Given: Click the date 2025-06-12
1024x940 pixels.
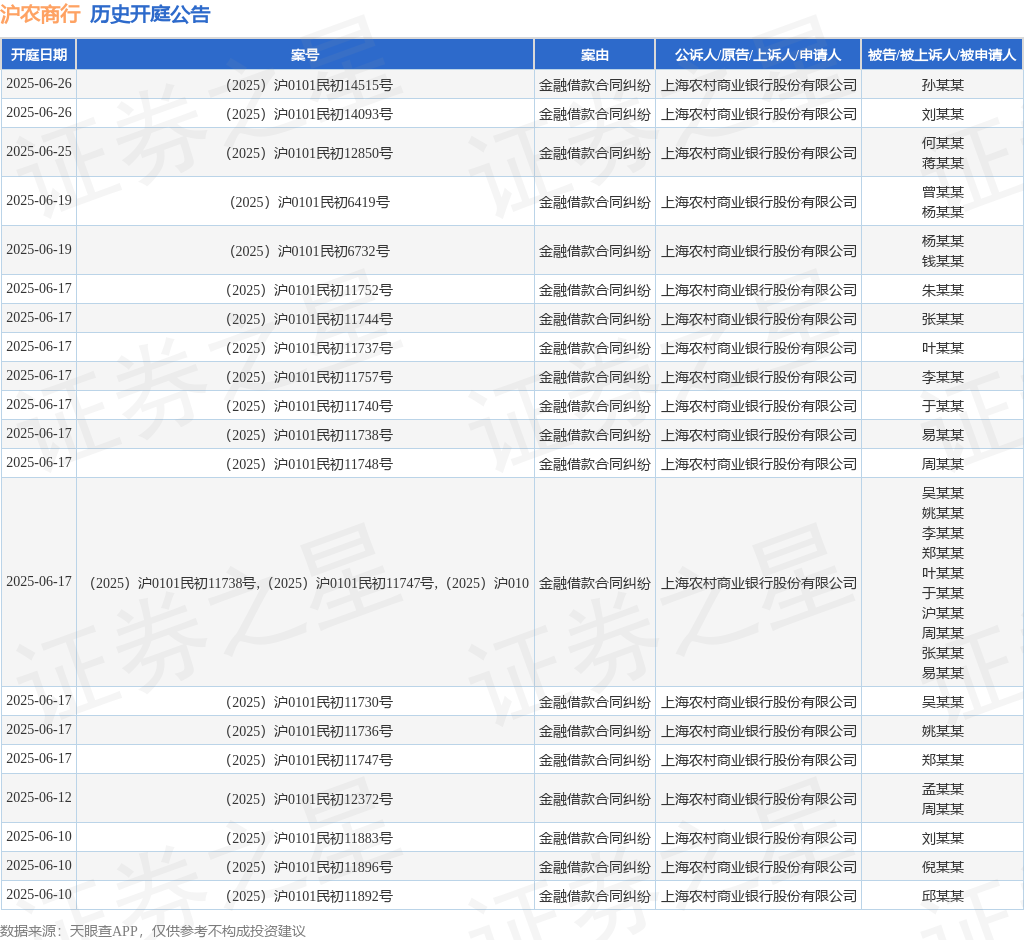Looking at the screenshot, I should pos(39,798).
